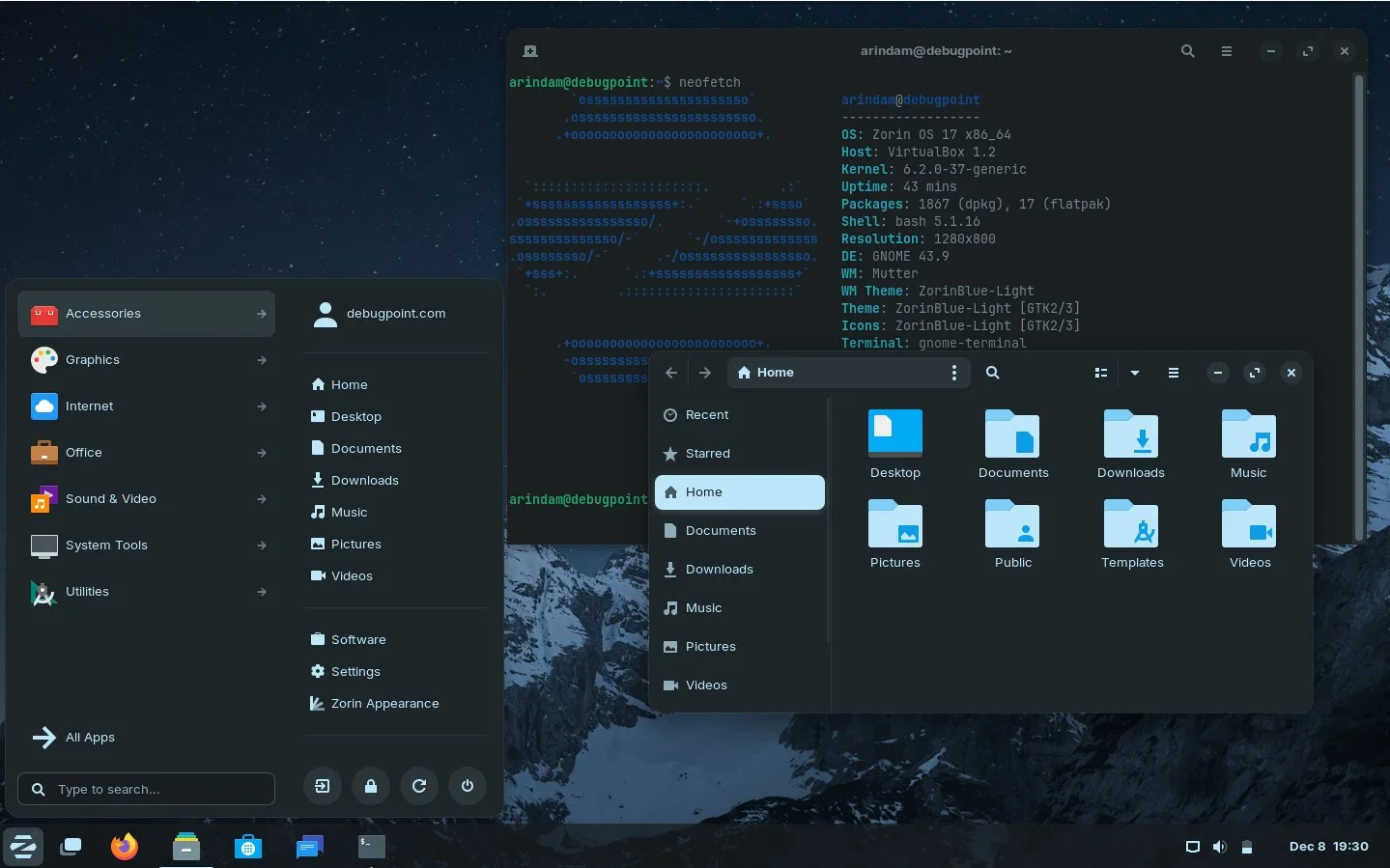Launch Firefox from the taskbar
The height and width of the screenshot is (868, 1390).
coord(124,847)
